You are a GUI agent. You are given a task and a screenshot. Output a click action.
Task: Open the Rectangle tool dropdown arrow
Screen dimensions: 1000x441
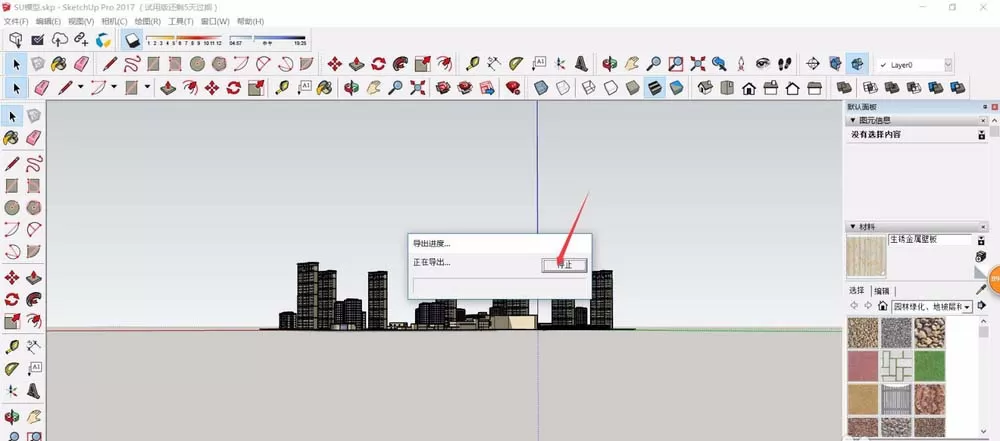pos(147,87)
